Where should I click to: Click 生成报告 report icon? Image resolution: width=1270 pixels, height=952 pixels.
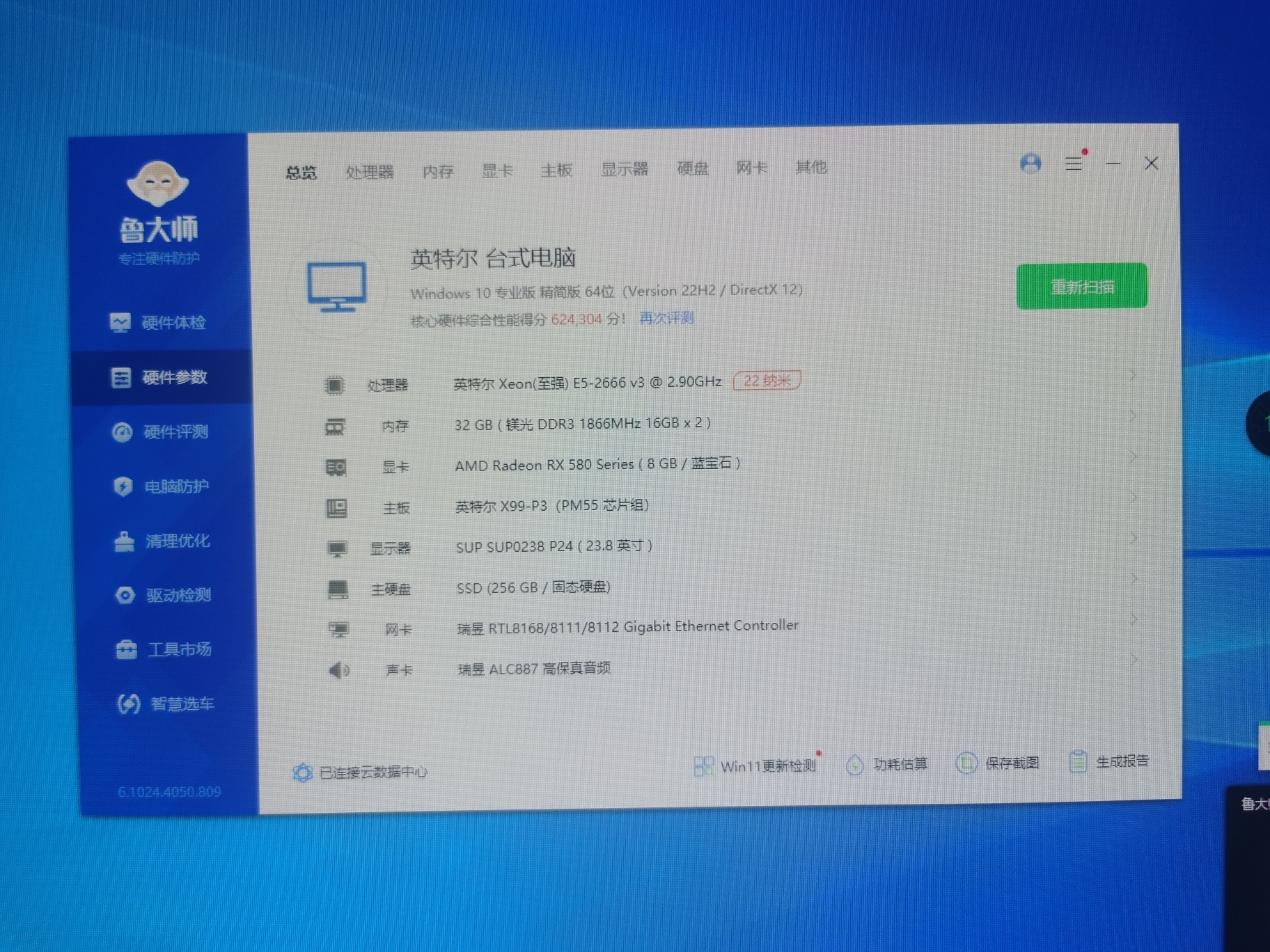coord(1110,762)
